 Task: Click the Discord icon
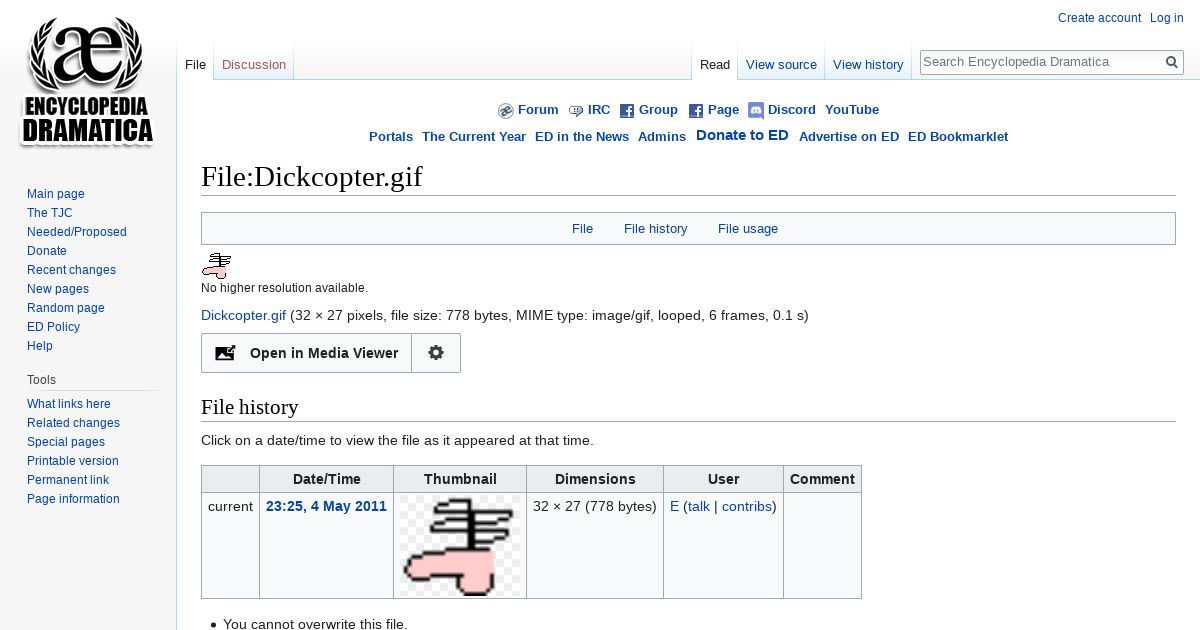point(756,111)
